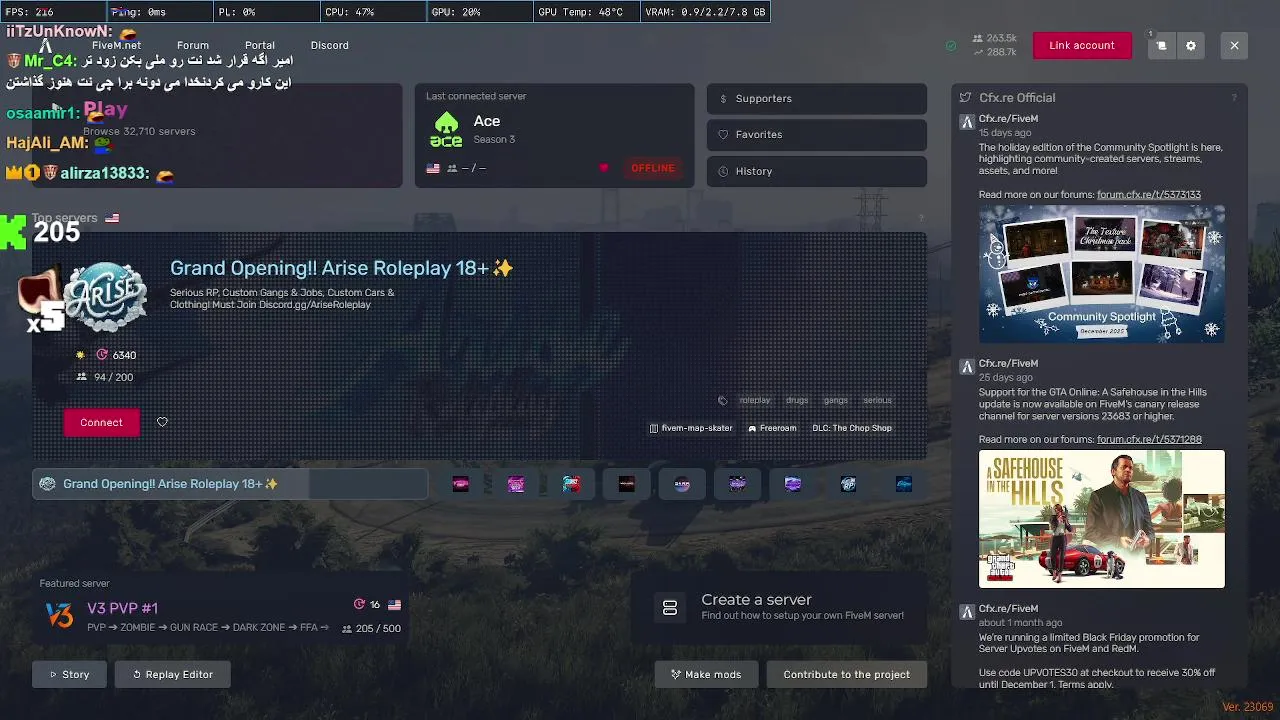Launch Story mode
The height and width of the screenshot is (720, 1280).
coord(69,674)
